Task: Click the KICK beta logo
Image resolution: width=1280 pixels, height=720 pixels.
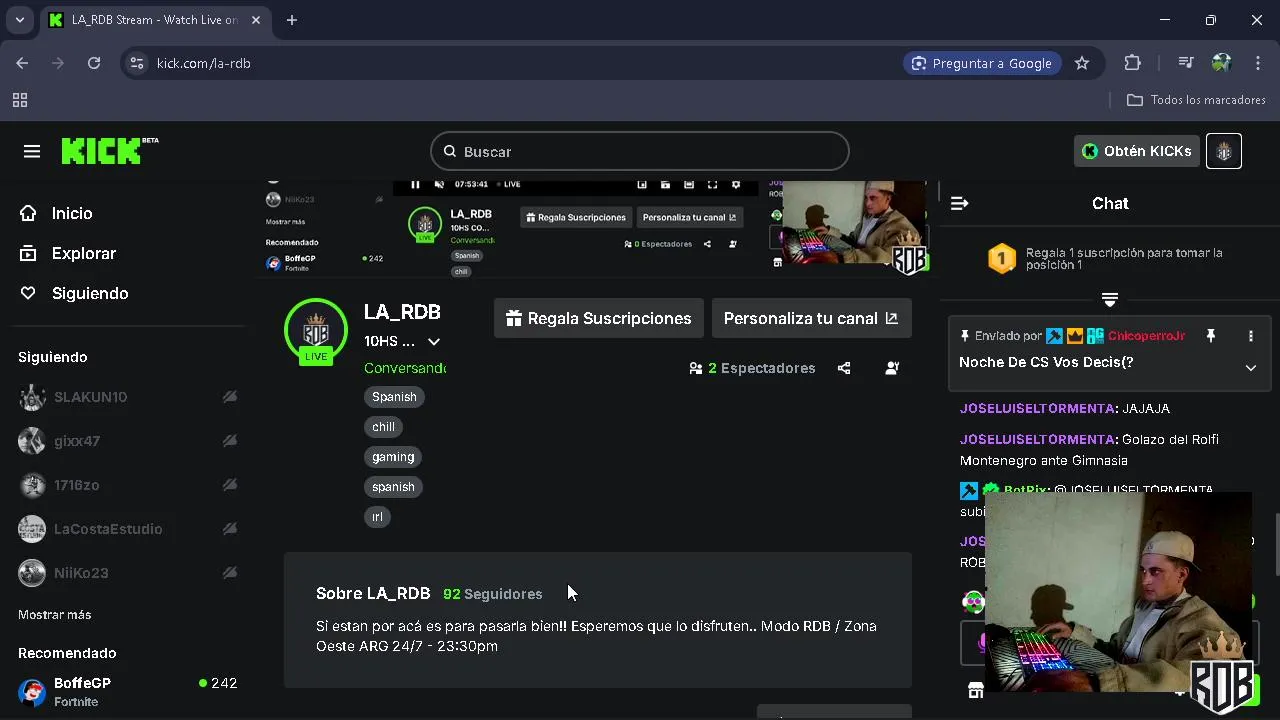Action: (110, 151)
